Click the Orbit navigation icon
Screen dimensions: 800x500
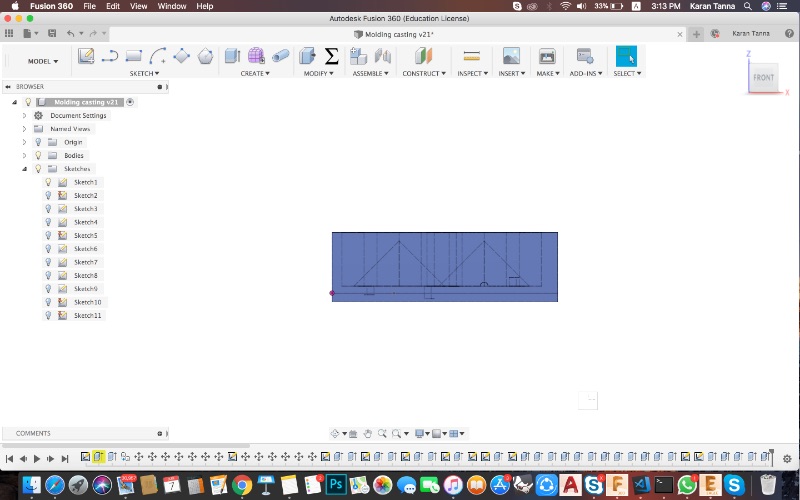[335, 434]
